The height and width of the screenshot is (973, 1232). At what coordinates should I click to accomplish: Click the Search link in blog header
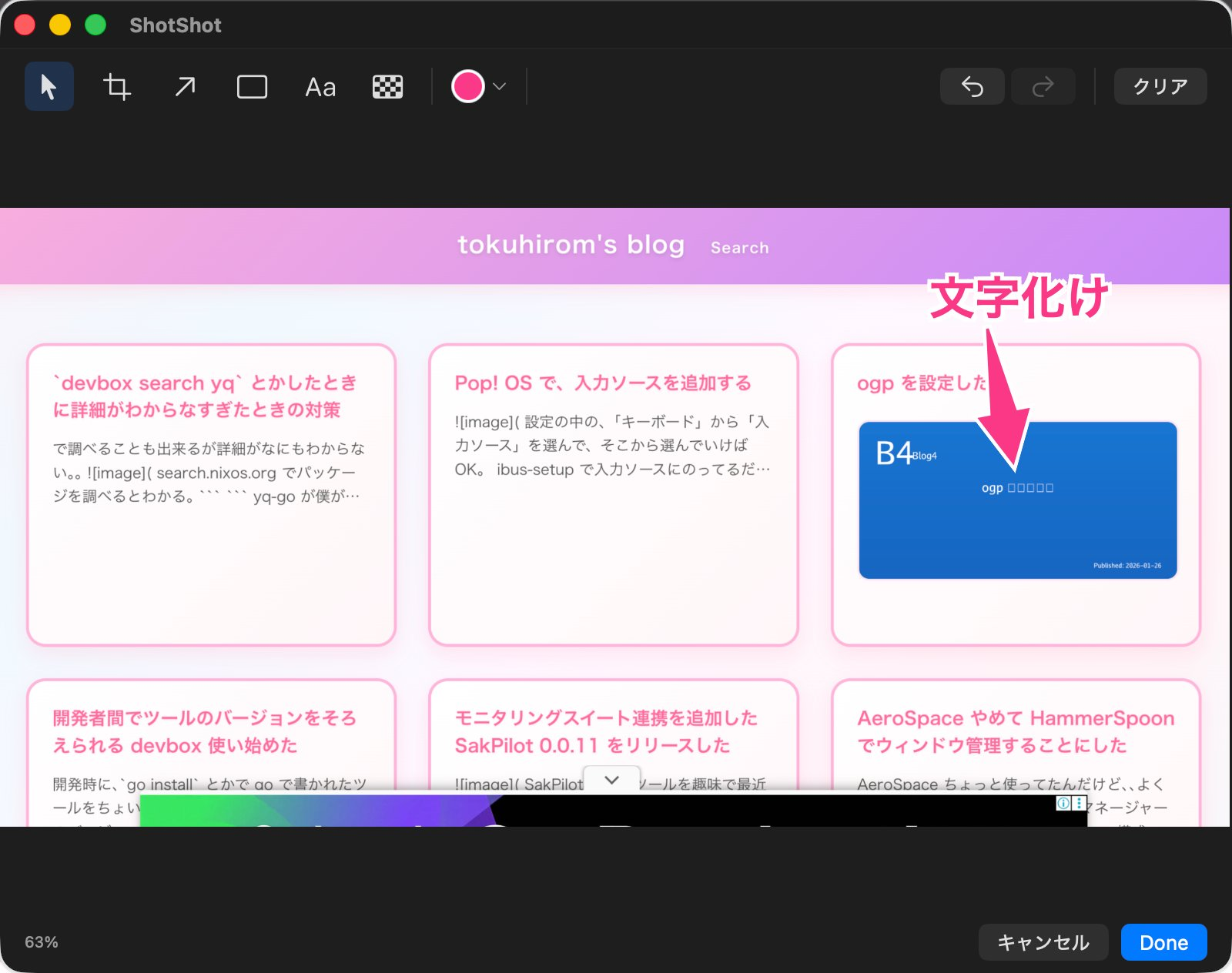(739, 248)
